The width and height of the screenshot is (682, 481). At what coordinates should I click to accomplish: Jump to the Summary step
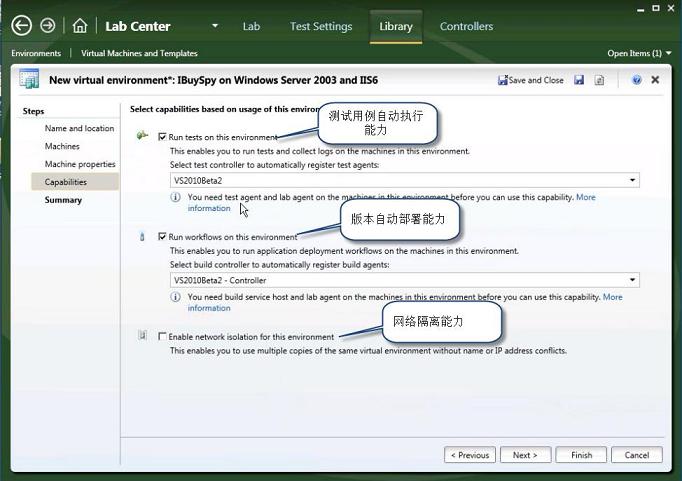[x=63, y=200]
